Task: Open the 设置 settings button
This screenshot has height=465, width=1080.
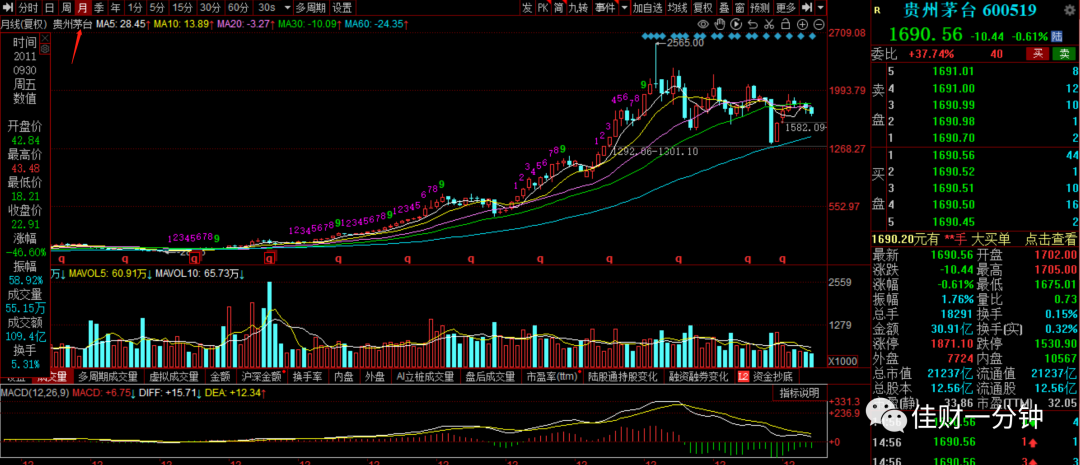Action: point(342,8)
